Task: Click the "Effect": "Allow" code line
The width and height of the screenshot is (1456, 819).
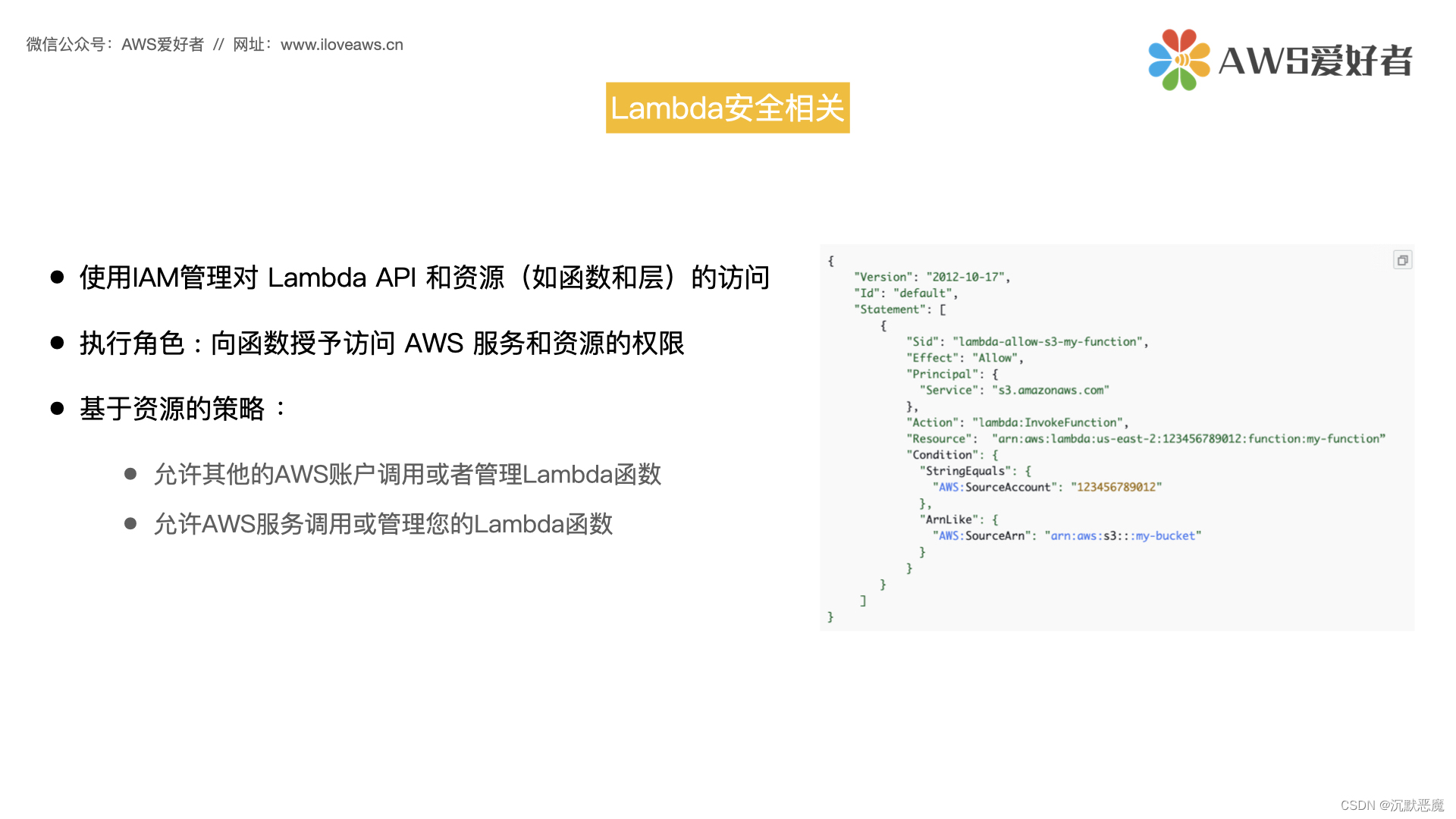Action: pyautogui.click(x=965, y=358)
